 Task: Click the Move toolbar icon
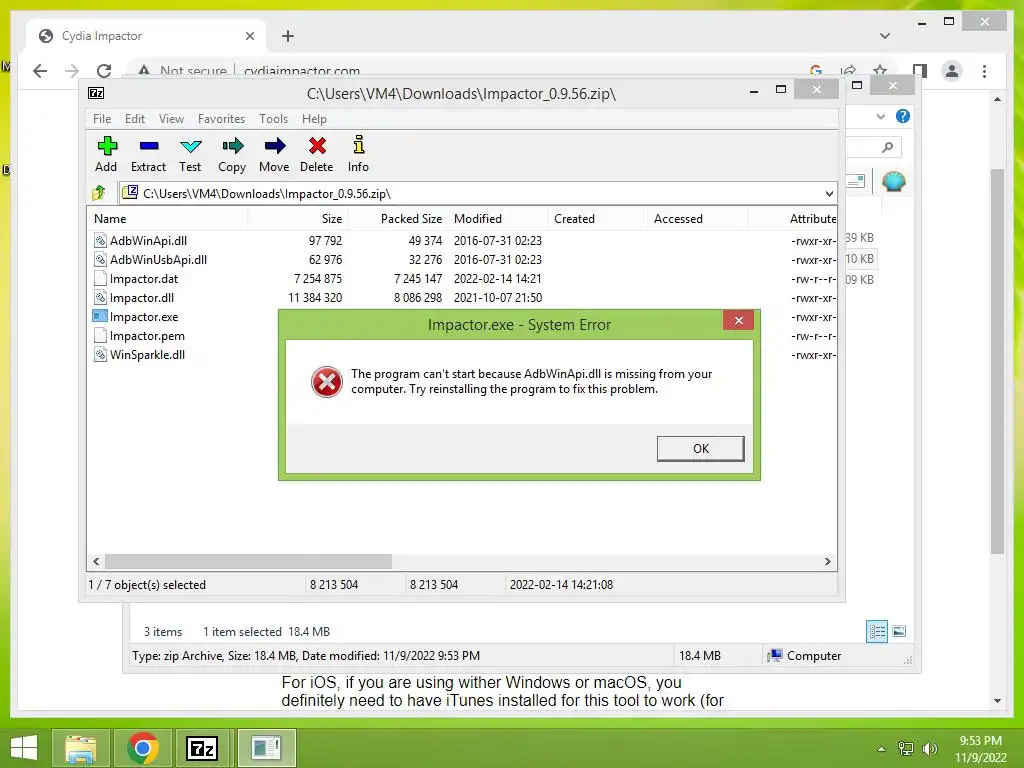point(275,146)
